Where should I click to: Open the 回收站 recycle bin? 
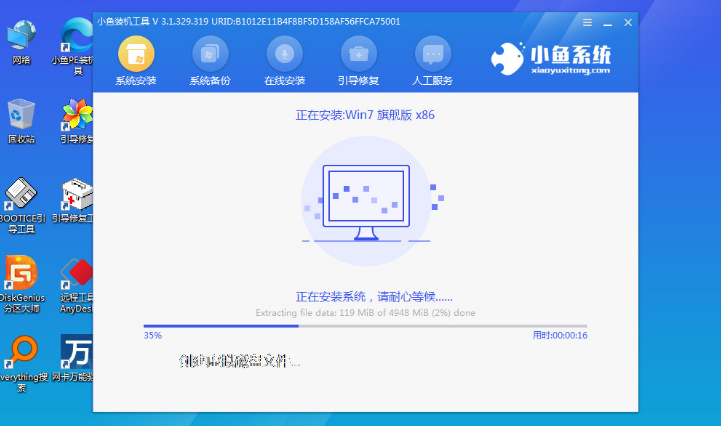21,118
